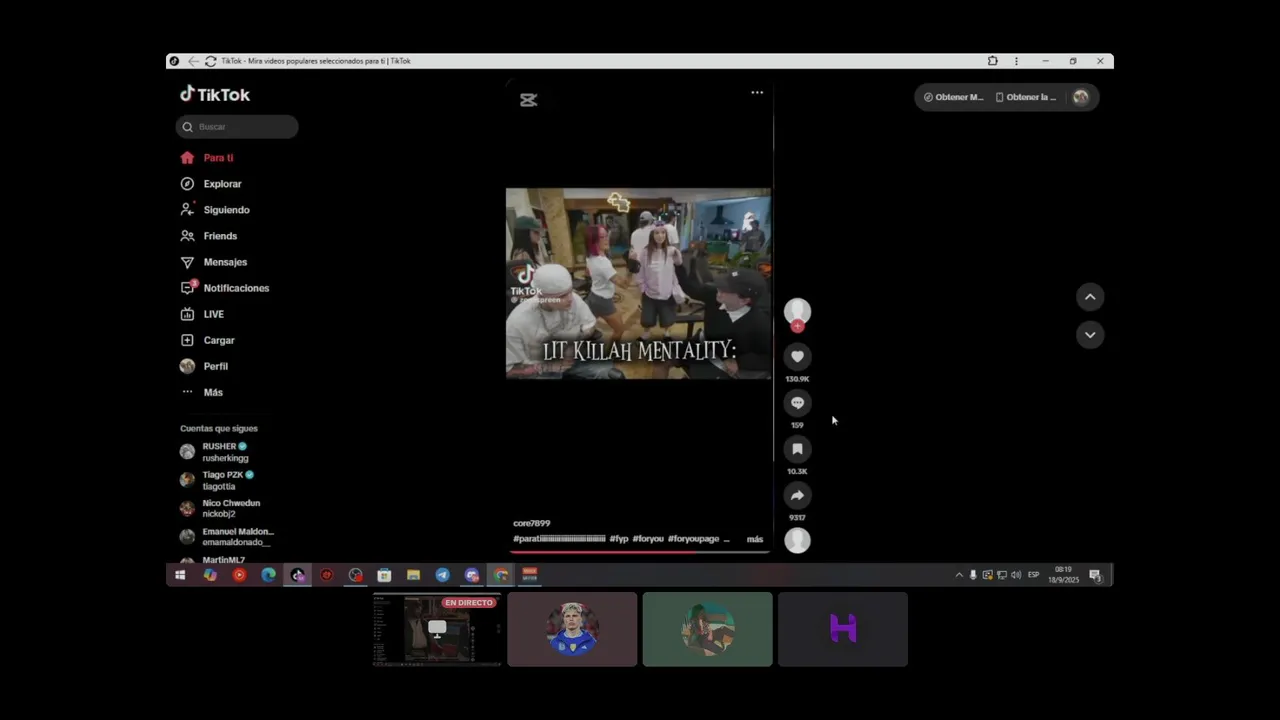Viewport: 1280px width, 720px height.
Task: Save video with bookmark icon
Action: coord(797,449)
